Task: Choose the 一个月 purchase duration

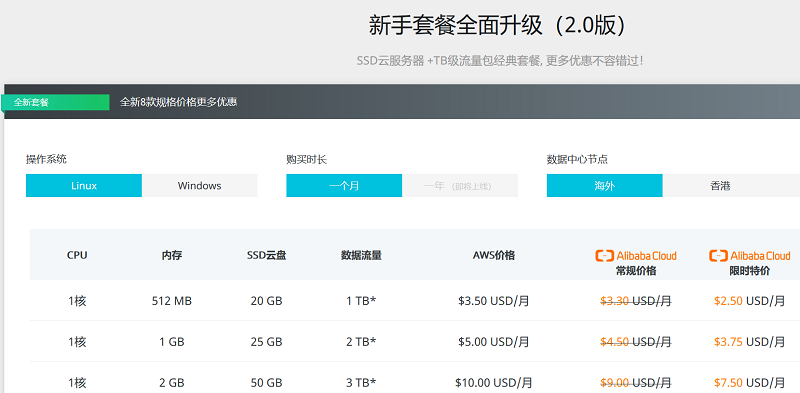Action: pyautogui.click(x=344, y=186)
